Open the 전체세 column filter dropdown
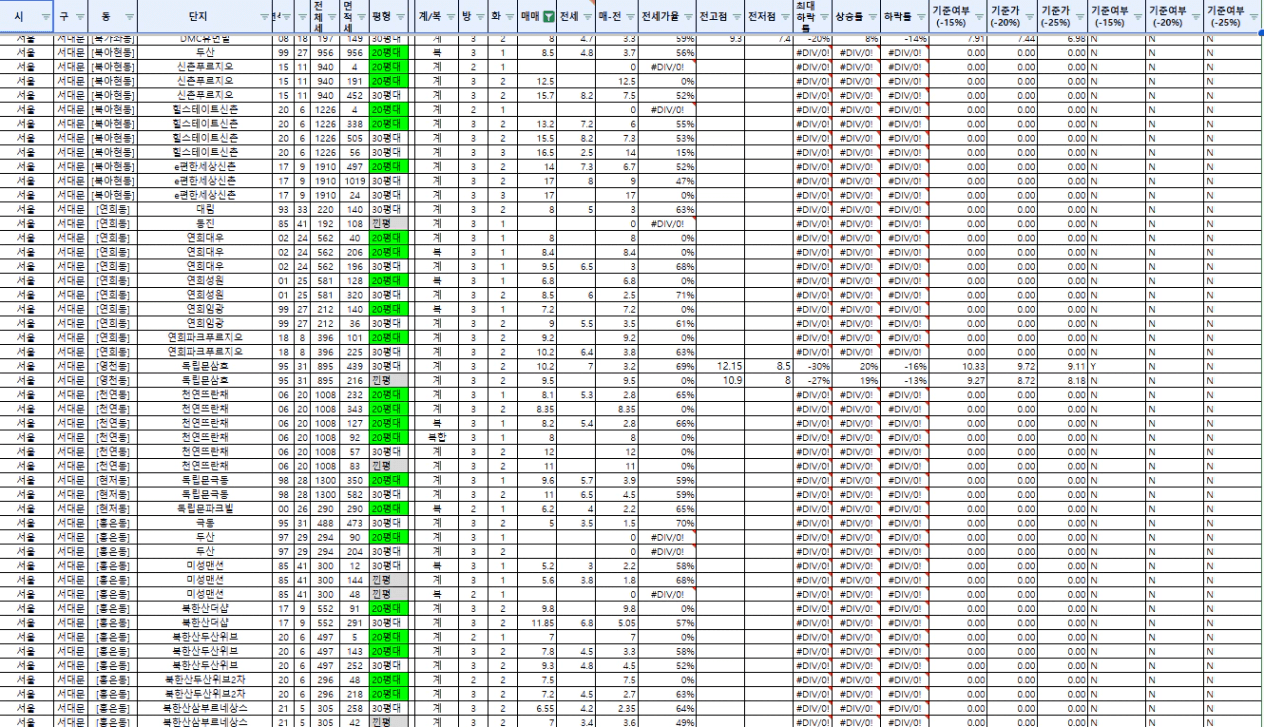The width and height of the screenshot is (1264, 727). pos(332,18)
